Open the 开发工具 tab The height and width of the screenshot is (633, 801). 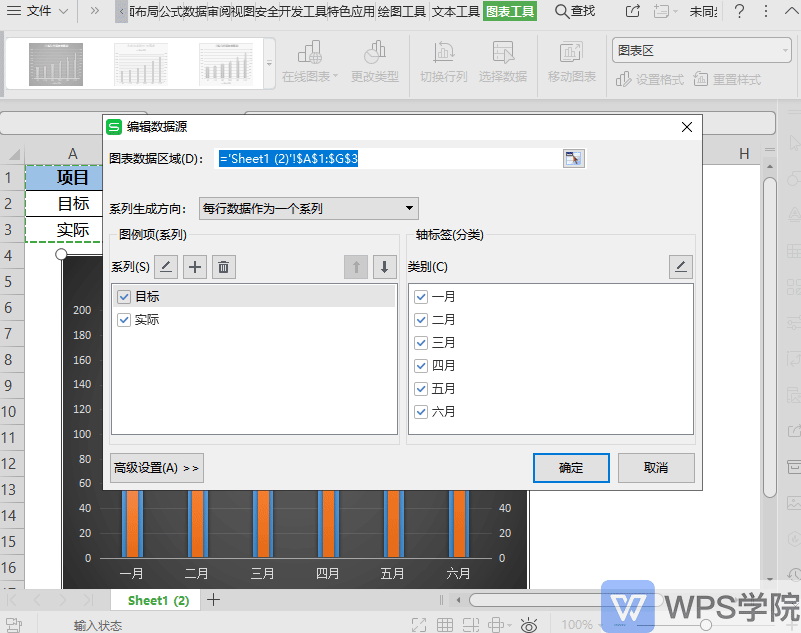point(302,11)
